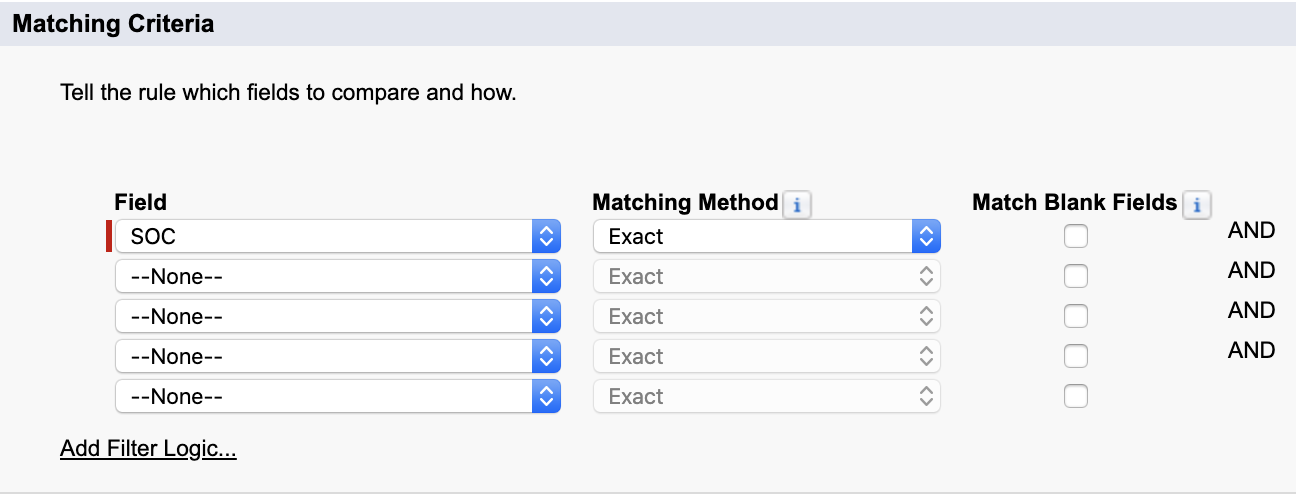Click the blue arrows on SOC dropdown
This screenshot has height=494, width=1296.
546,237
